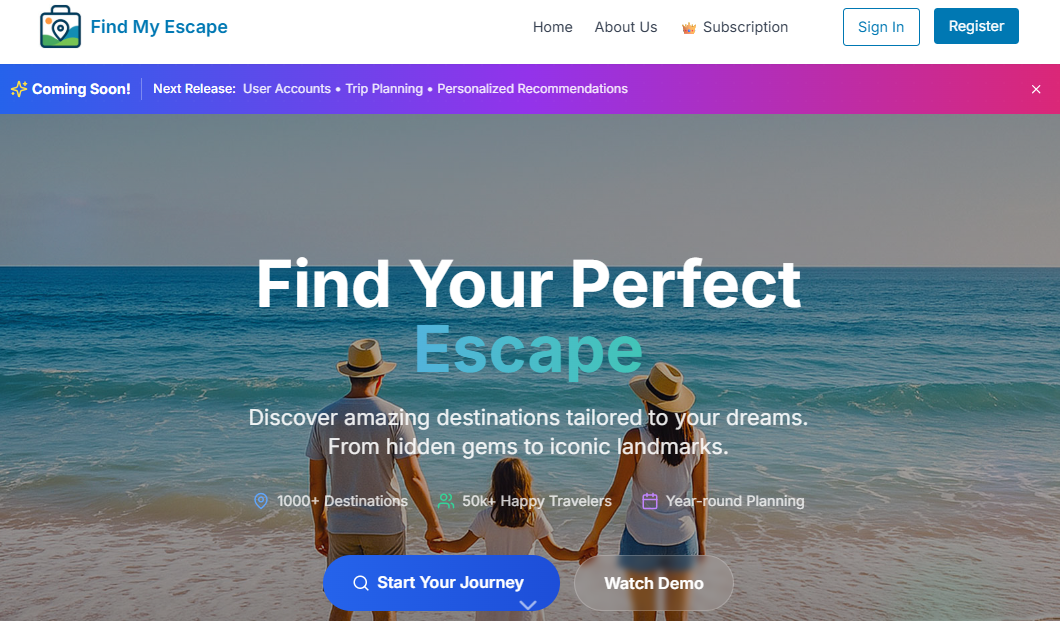Screen dimensions: 1060x621
Task: Dismiss the Coming Soon banner with X
Action: coord(1036,89)
